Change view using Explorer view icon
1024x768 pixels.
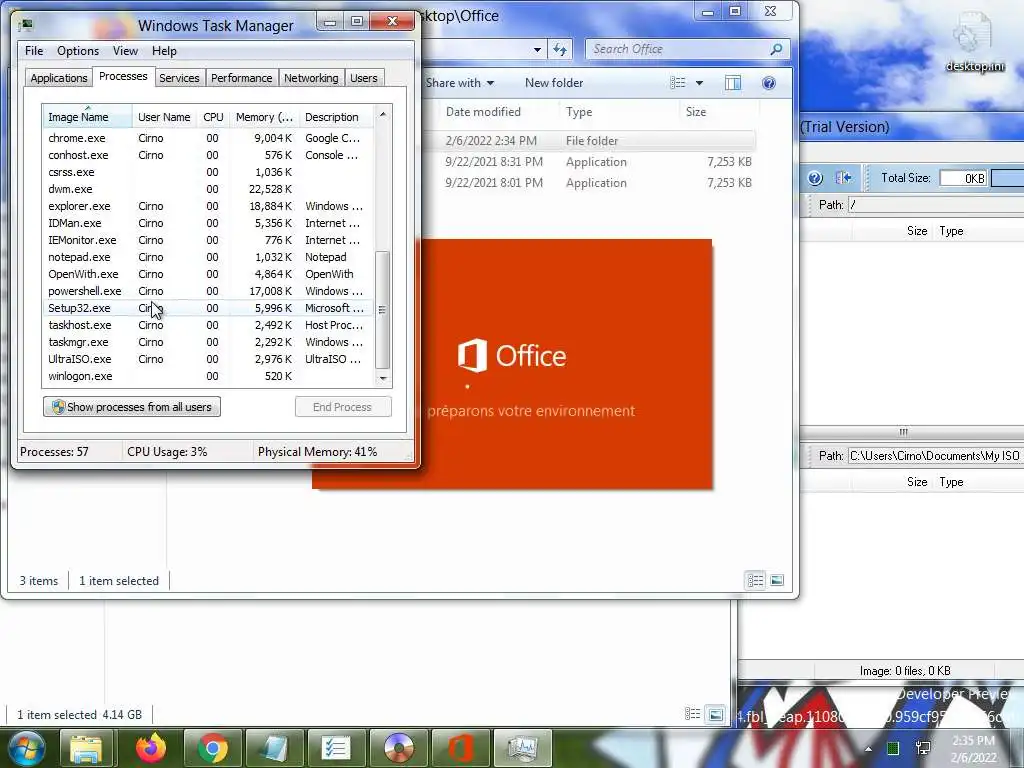pyautogui.click(x=678, y=83)
